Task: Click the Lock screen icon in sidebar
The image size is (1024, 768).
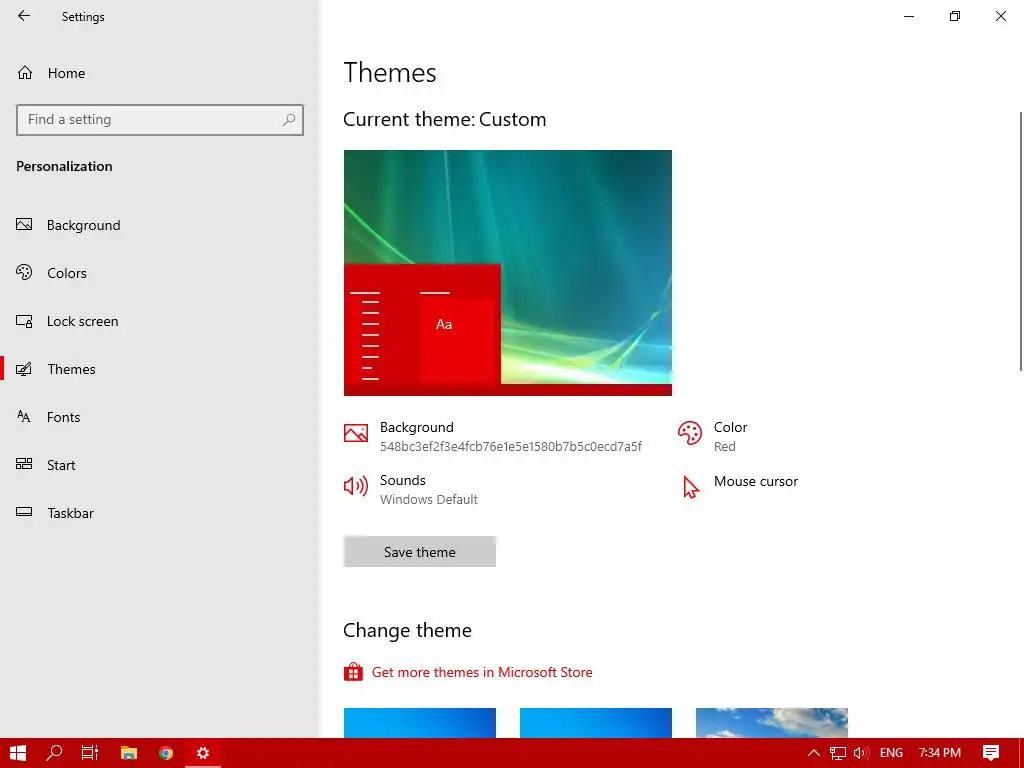Action: [x=24, y=321]
